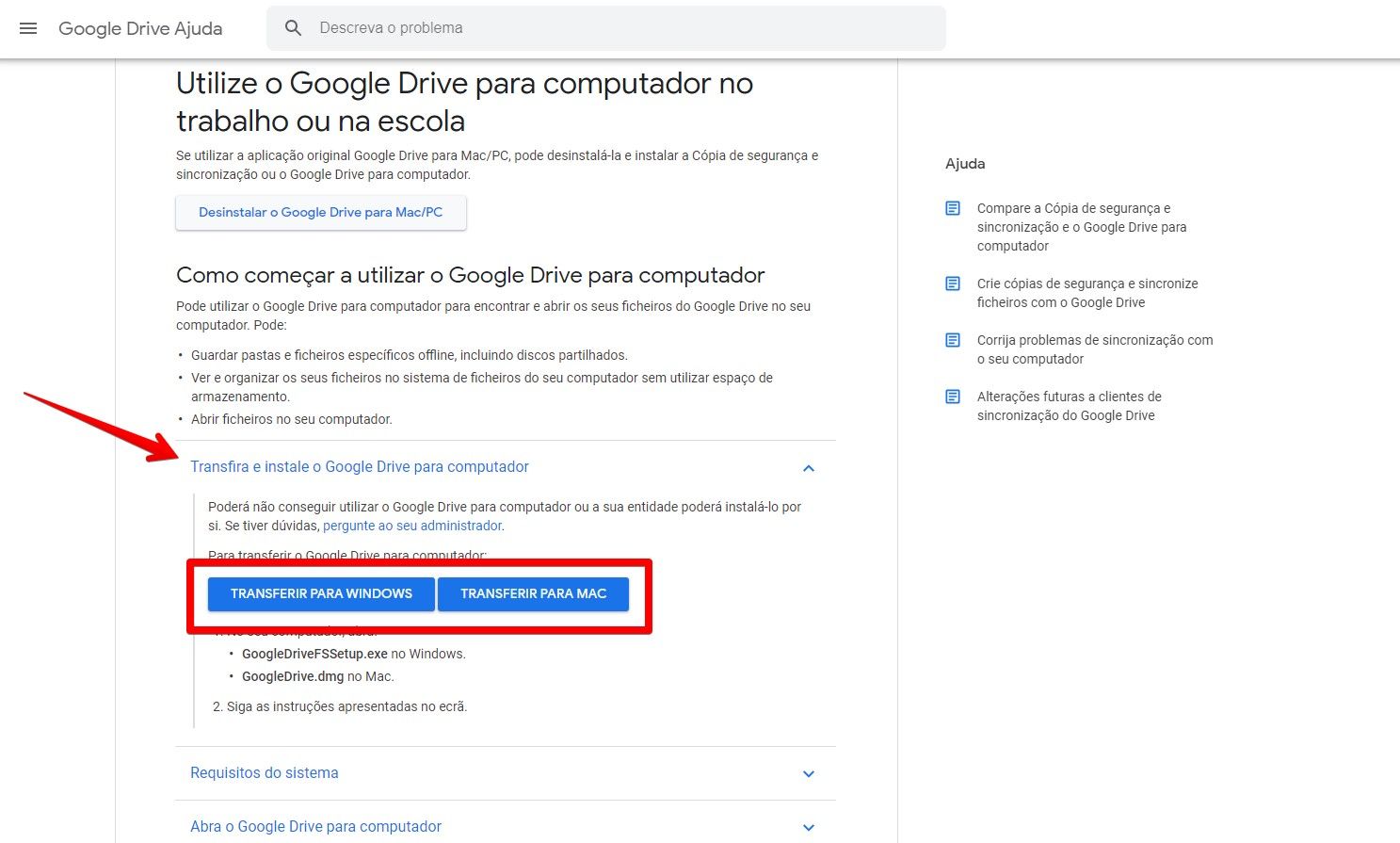Open "Corrija problemas de sincronização" help article
The height and width of the screenshot is (843, 1400).
(1095, 349)
